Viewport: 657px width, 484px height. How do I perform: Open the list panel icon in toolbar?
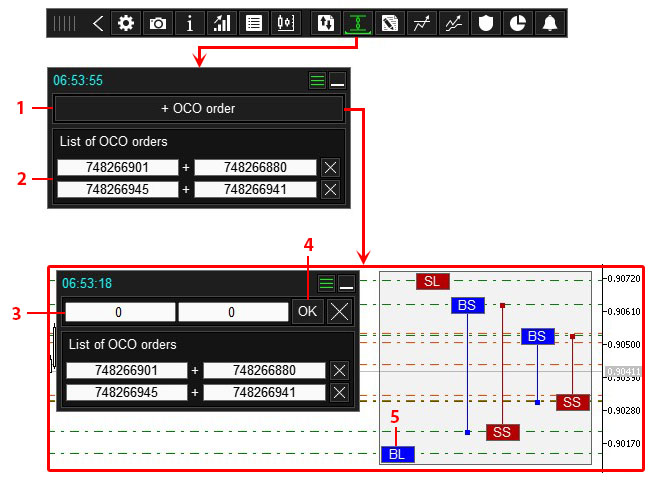point(253,23)
